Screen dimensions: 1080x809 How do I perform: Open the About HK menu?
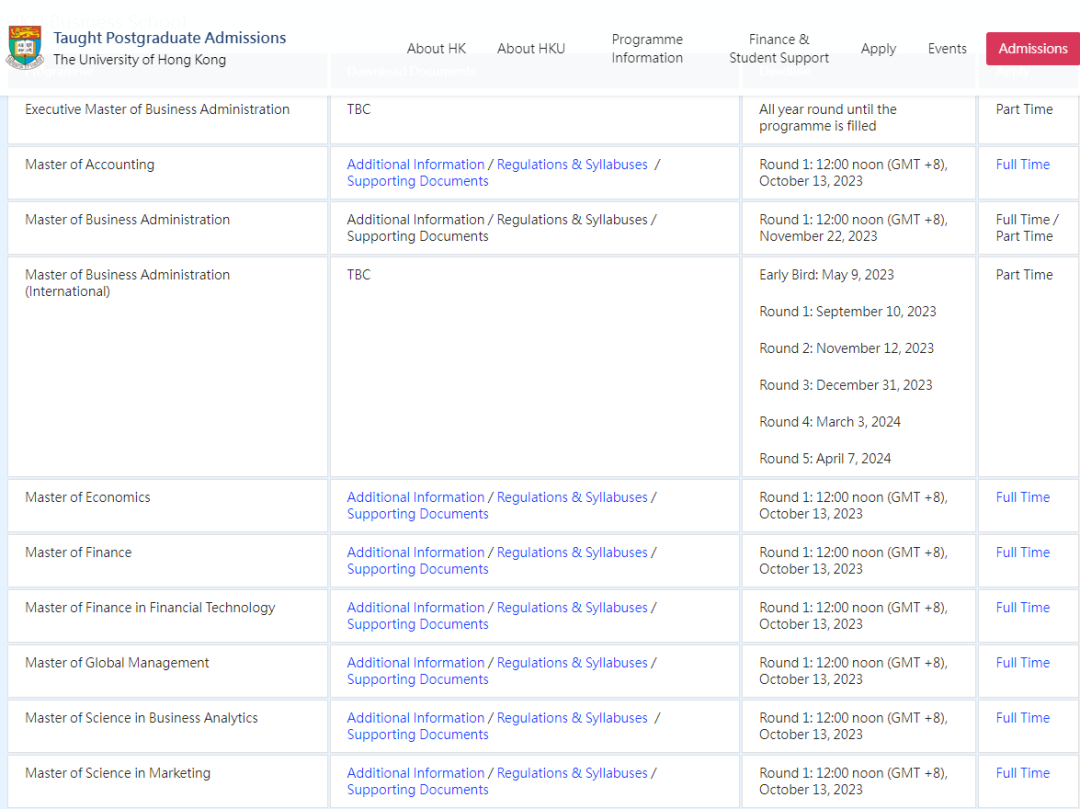(436, 49)
